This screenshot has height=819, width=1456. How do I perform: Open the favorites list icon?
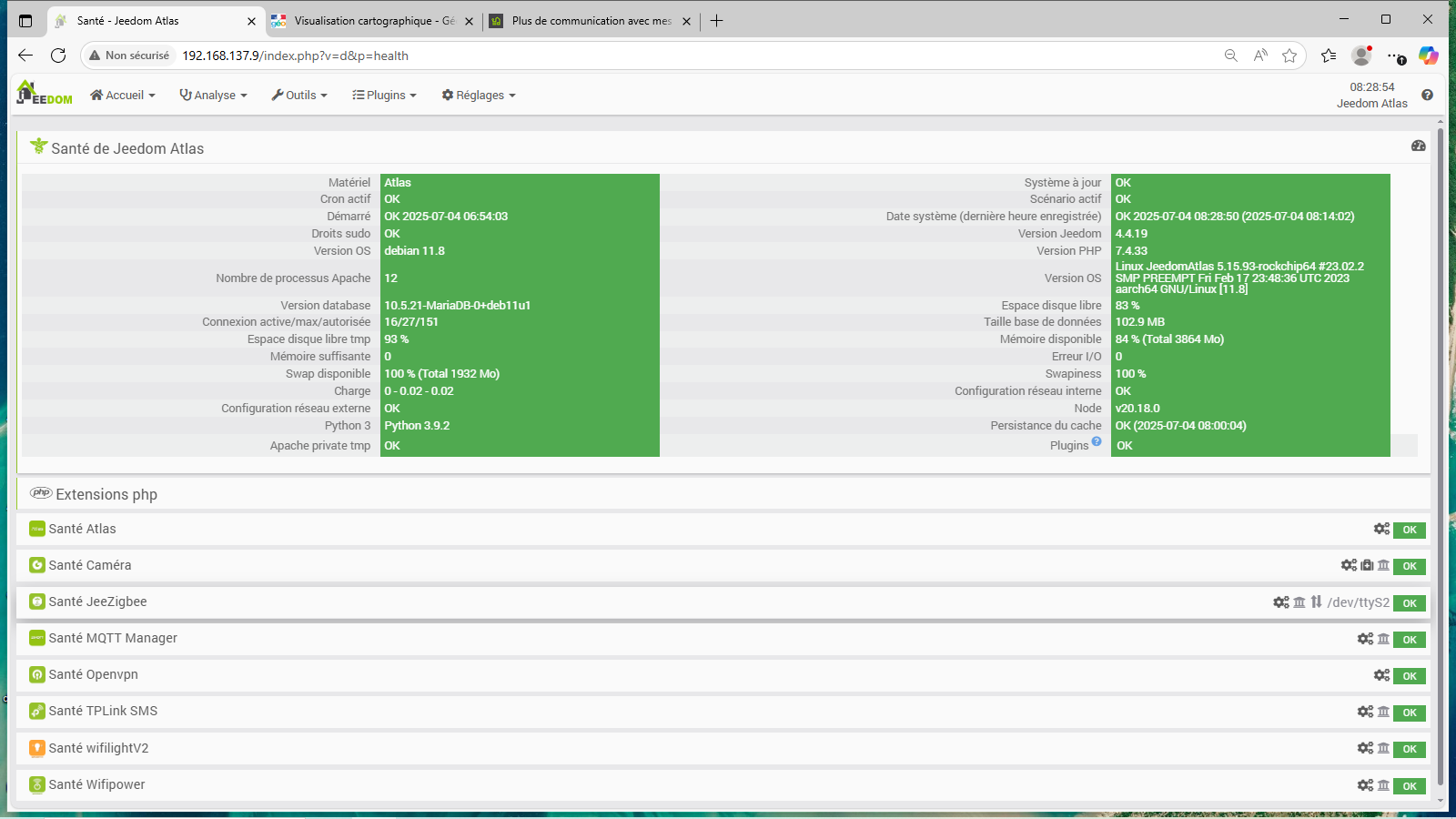1329,56
